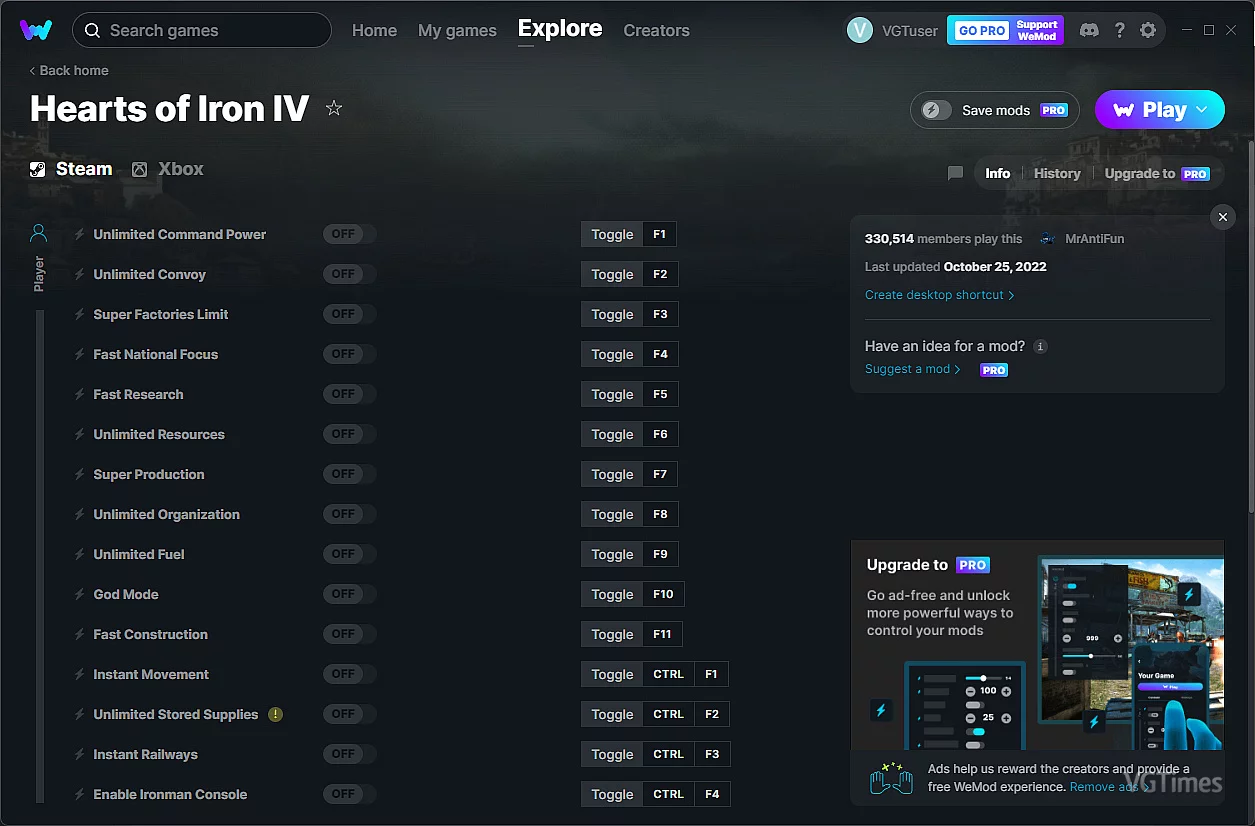Click lightning icon beside God Mode
This screenshot has width=1255, height=826.
tap(80, 594)
